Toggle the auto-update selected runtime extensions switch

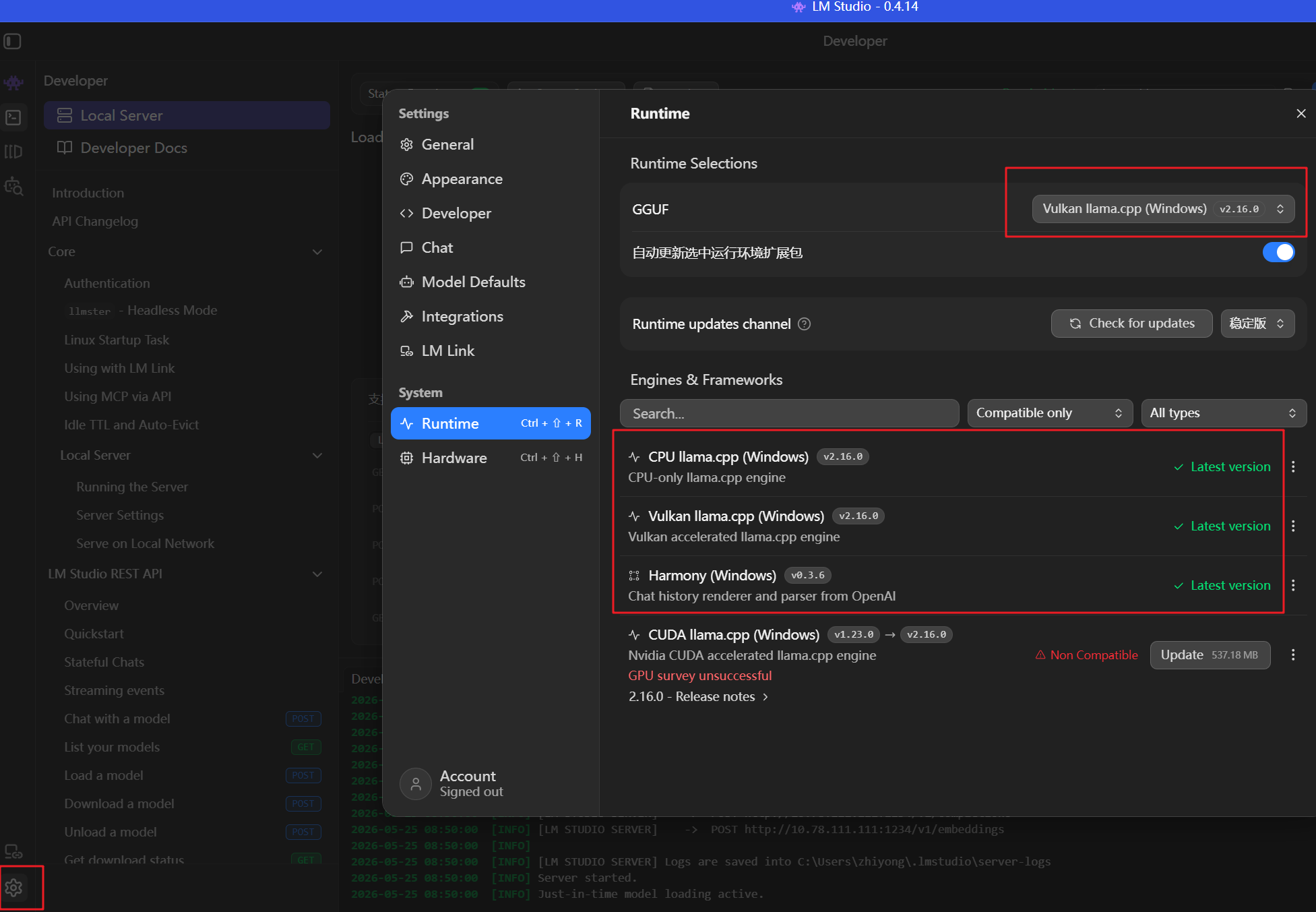(x=1278, y=252)
